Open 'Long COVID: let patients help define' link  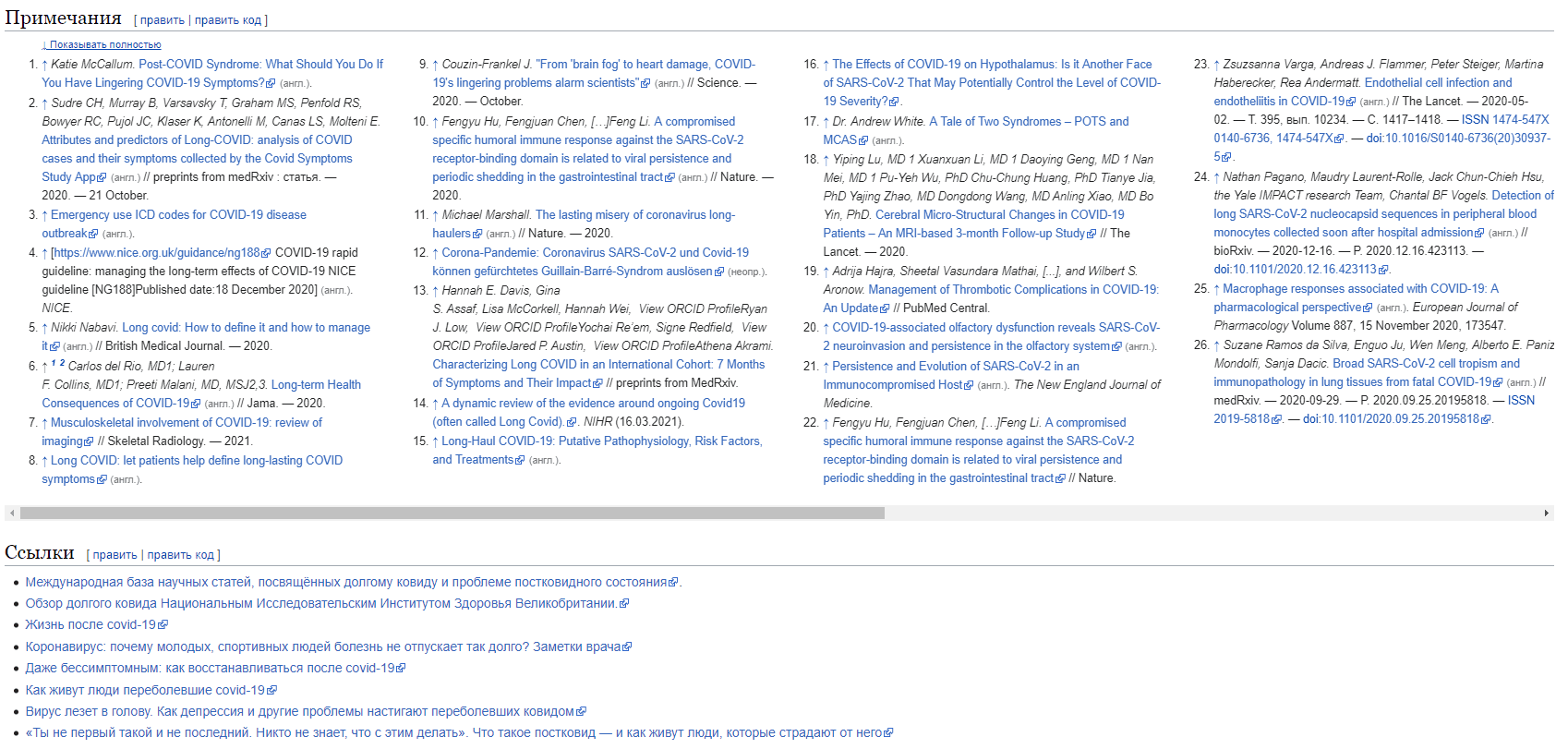tap(192, 470)
